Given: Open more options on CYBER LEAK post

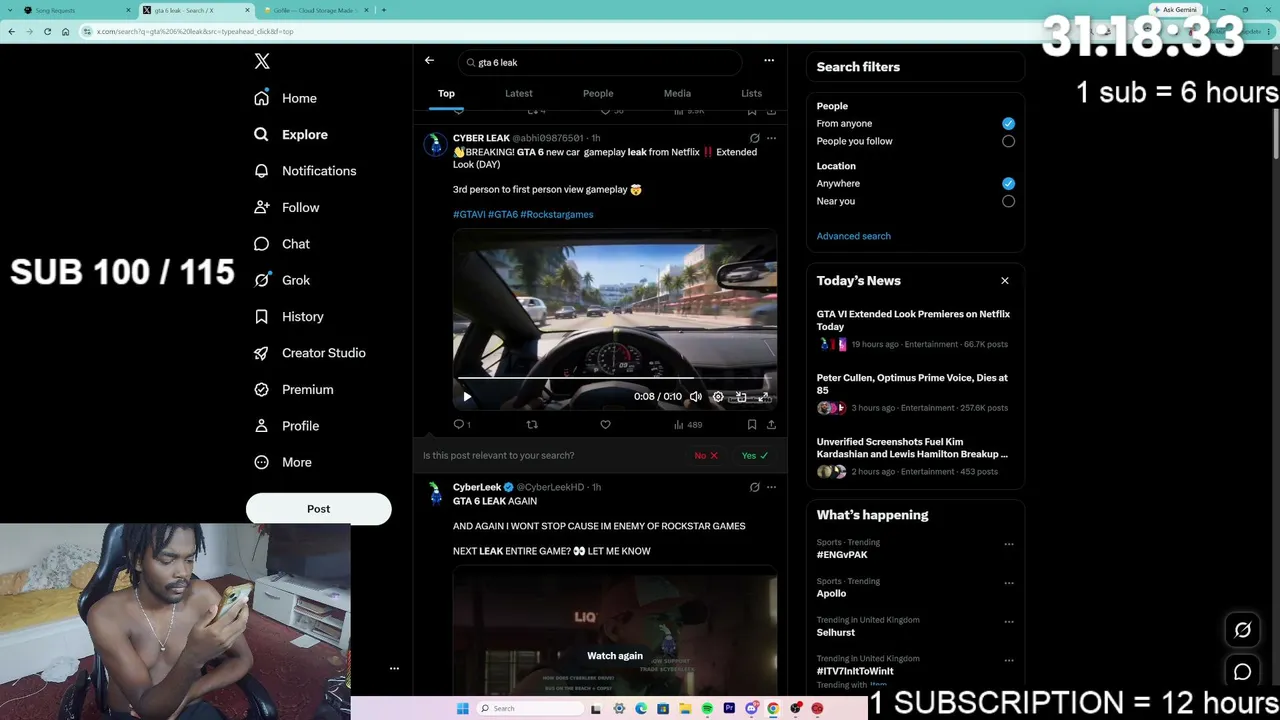Looking at the screenshot, I should [x=771, y=138].
